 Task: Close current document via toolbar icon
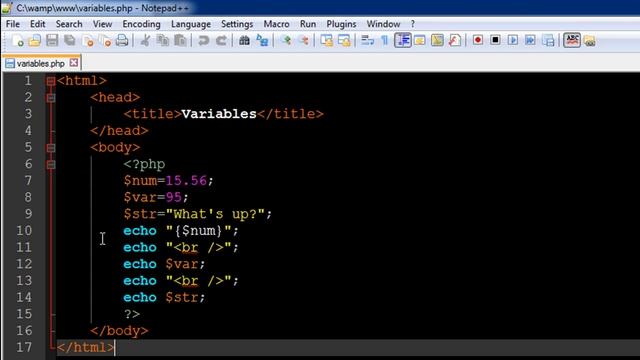coord(87,40)
